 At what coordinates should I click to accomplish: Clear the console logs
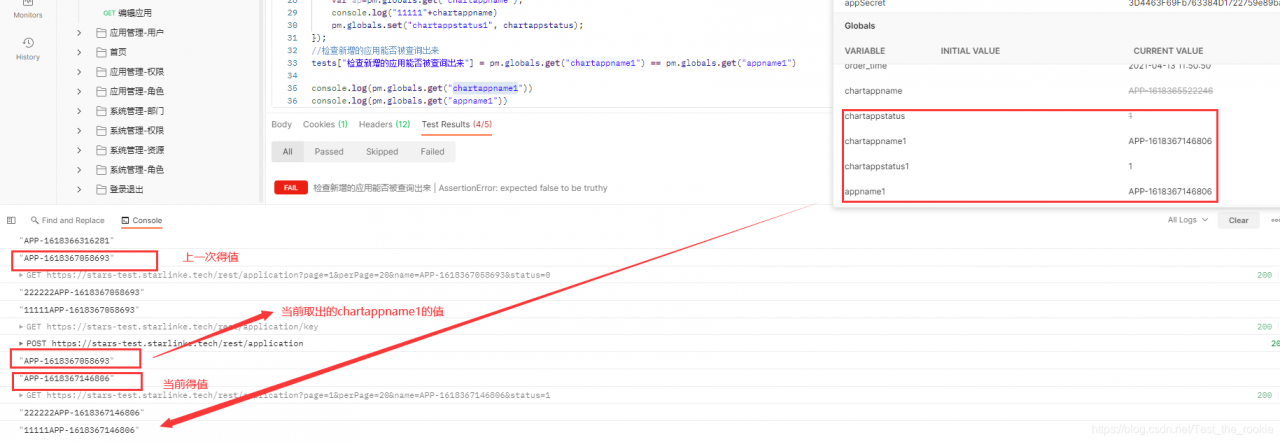(1238, 220)
